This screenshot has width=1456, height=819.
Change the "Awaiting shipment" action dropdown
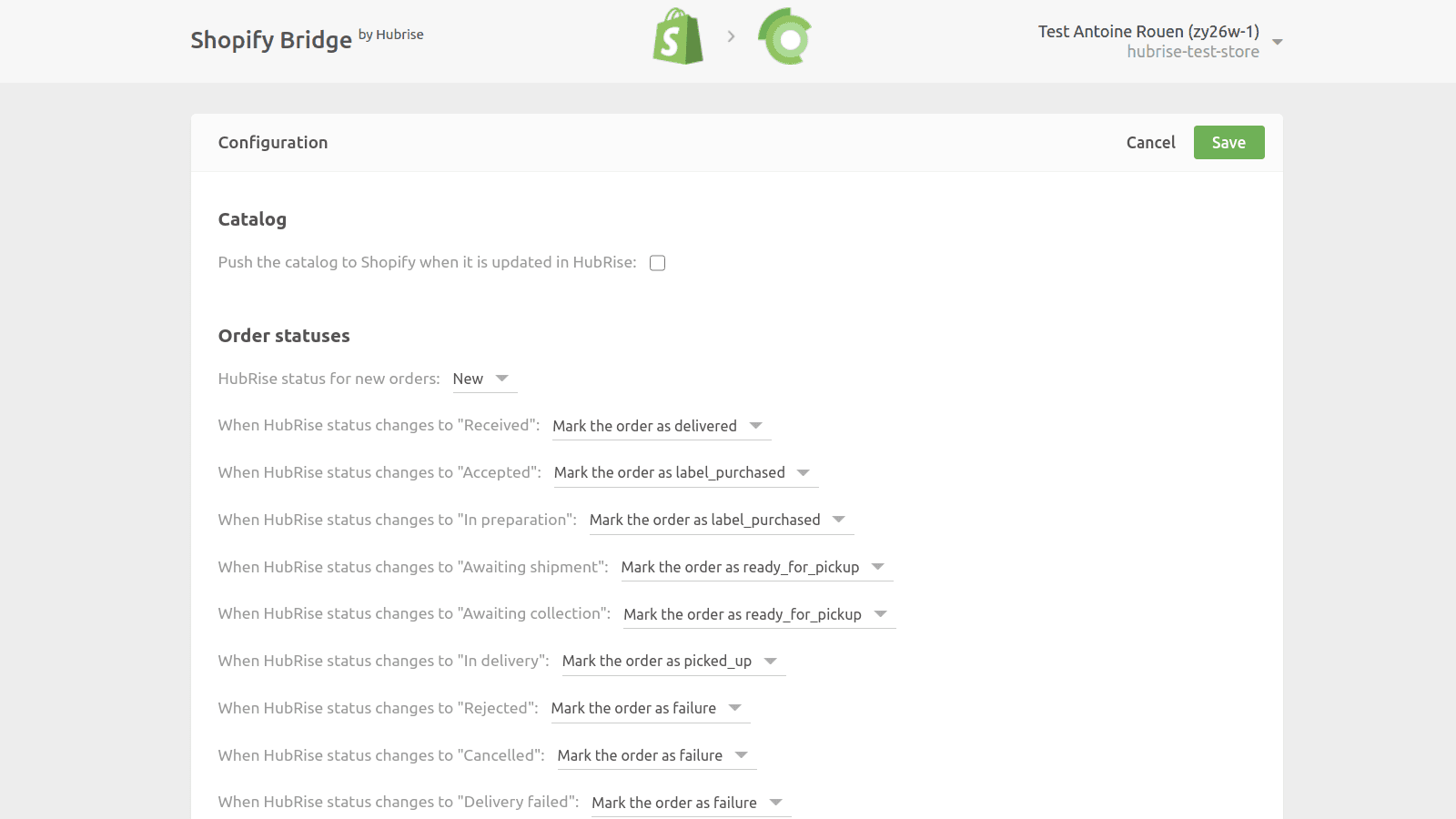(x=755, y=567)
